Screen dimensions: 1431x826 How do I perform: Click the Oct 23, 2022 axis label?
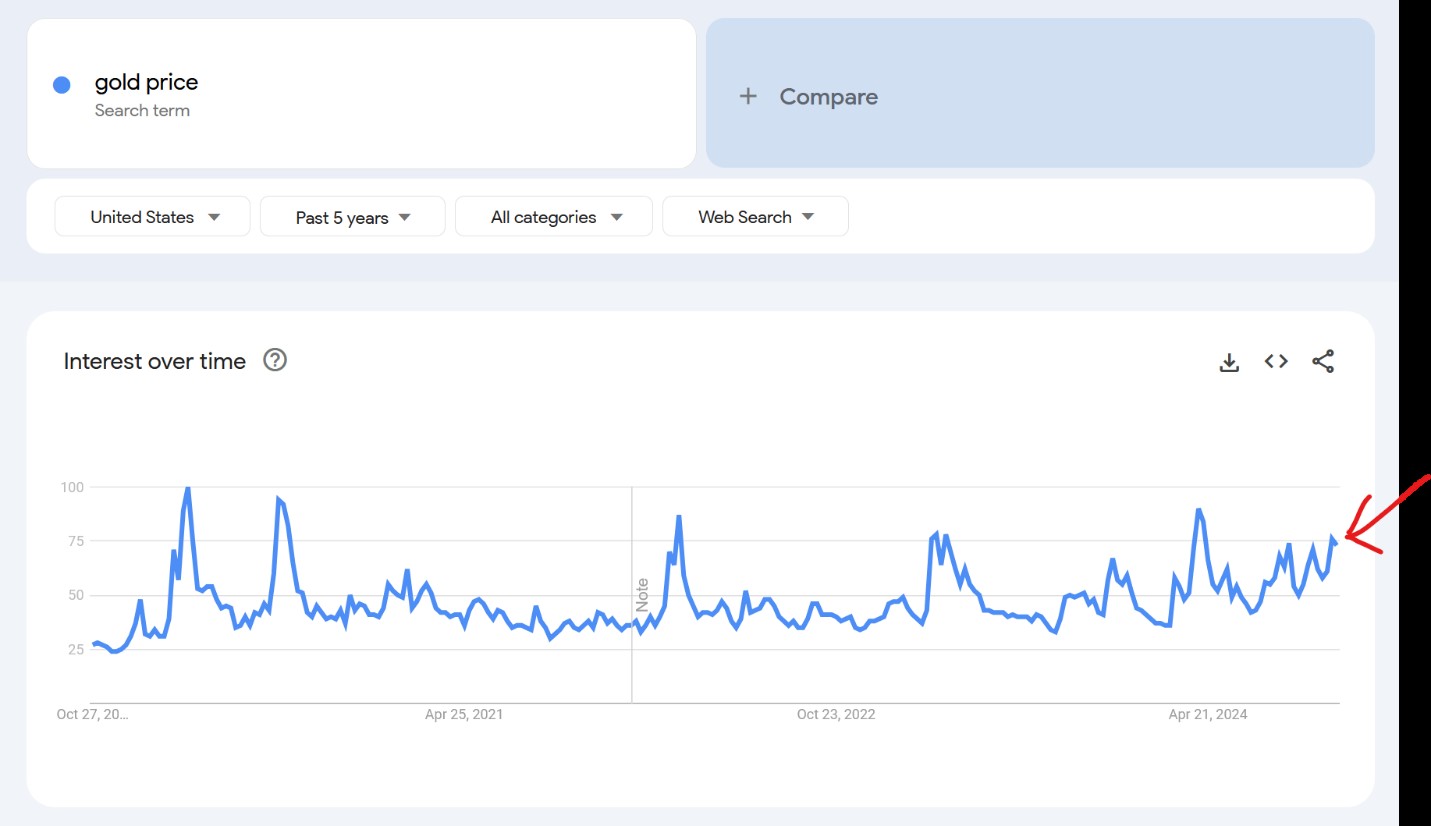[836, 714]
